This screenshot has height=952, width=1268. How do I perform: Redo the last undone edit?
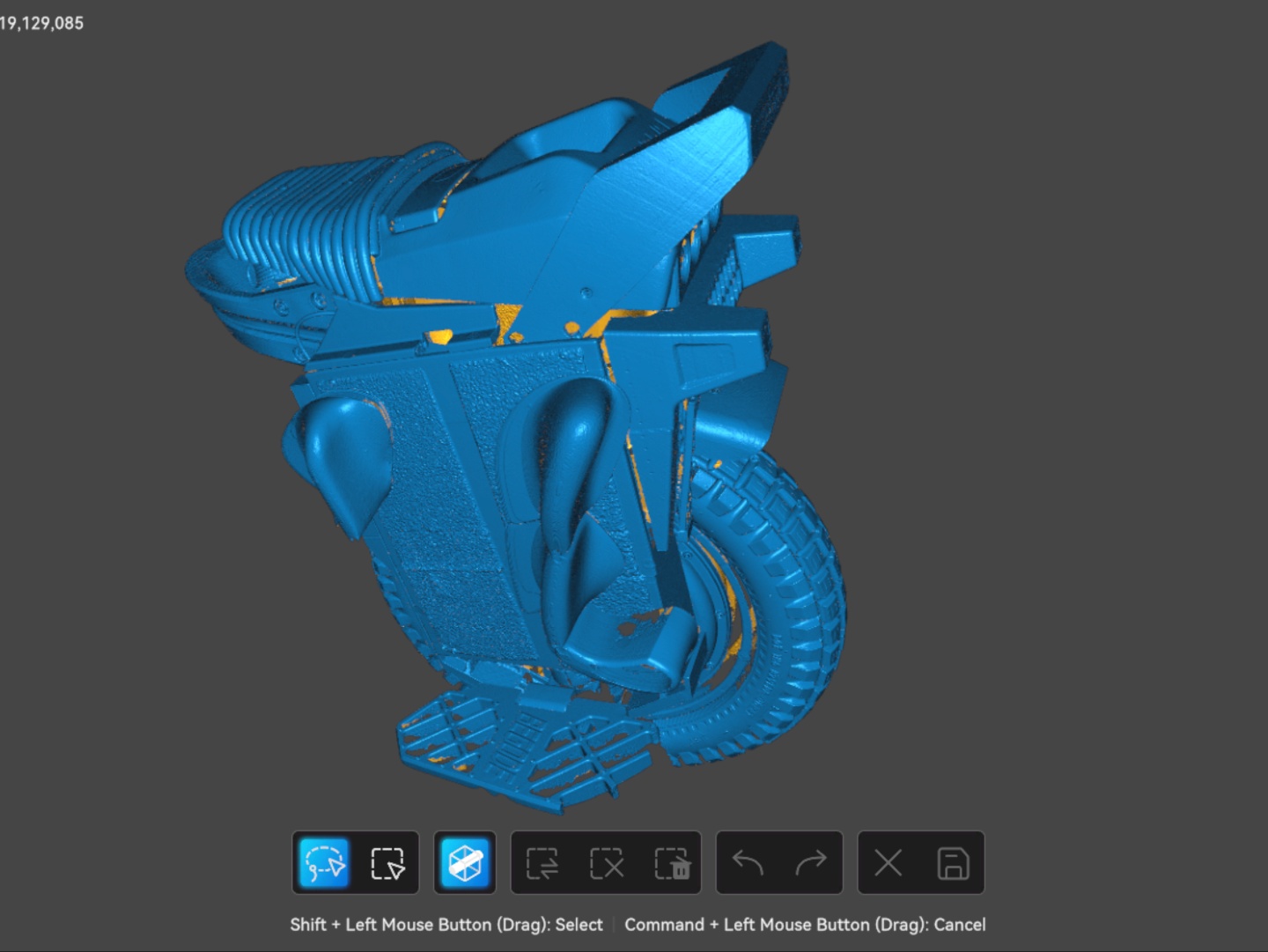click(811, 863)
